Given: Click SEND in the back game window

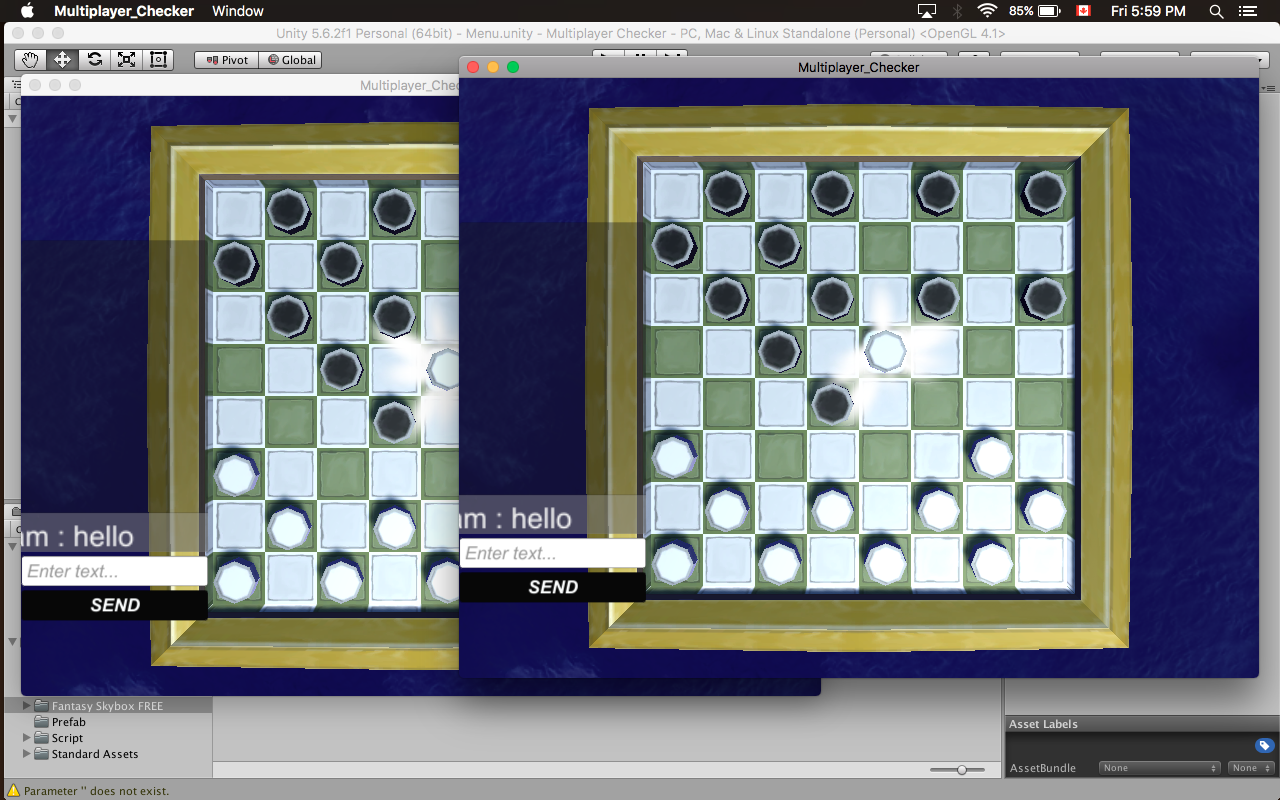Looking at the screenshot, I should (114, 605).
